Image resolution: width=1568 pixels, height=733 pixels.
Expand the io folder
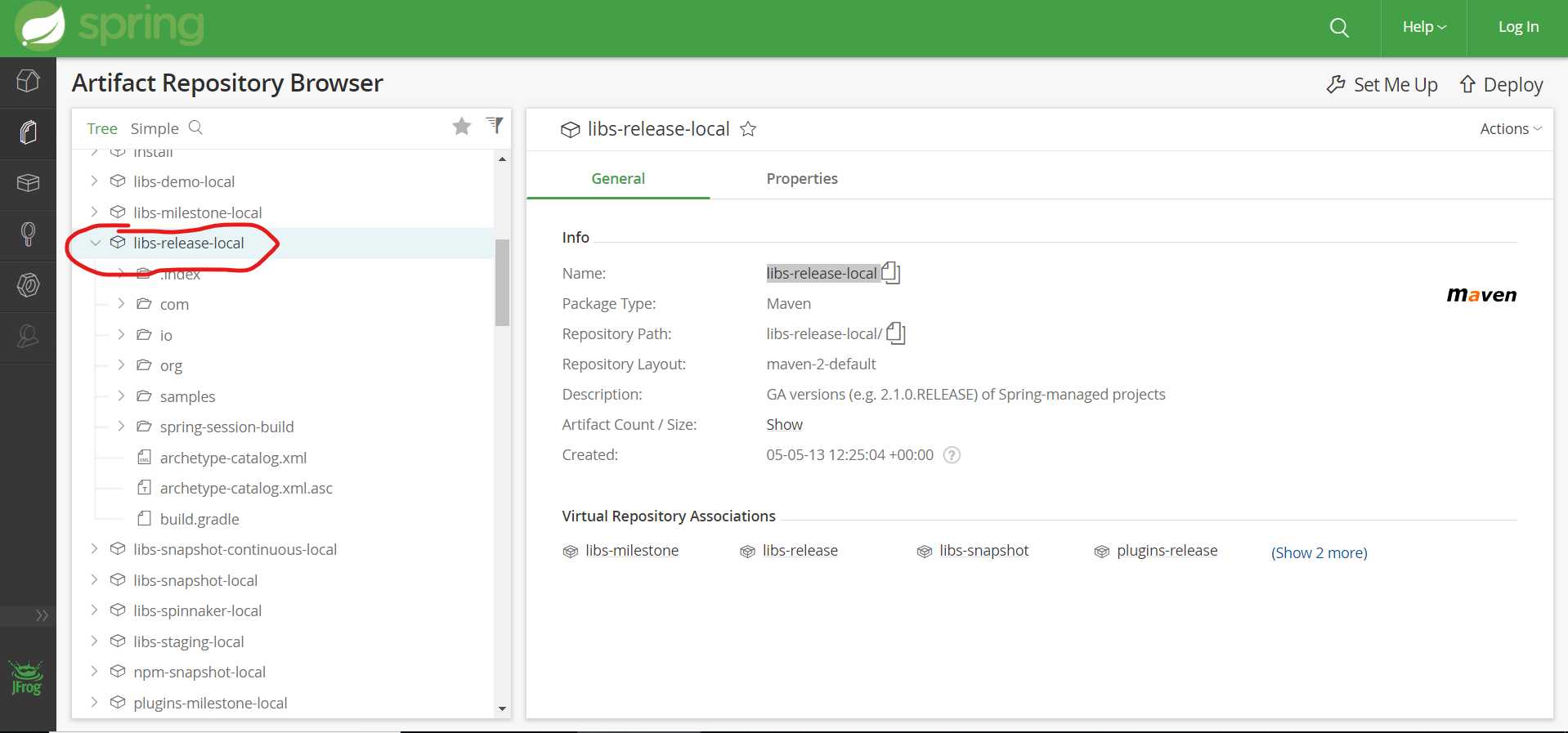tap(121, 334)
